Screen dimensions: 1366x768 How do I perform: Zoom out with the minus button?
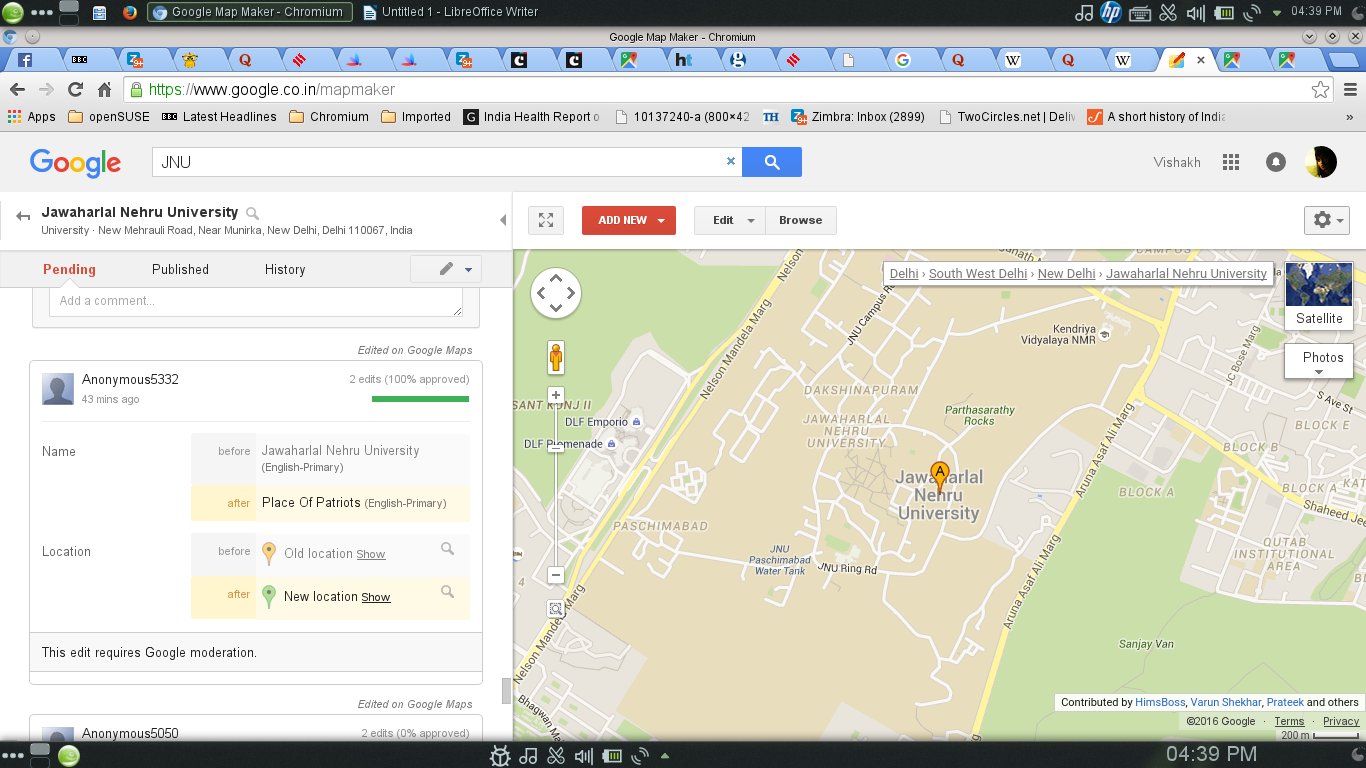(x=556, y=575)
